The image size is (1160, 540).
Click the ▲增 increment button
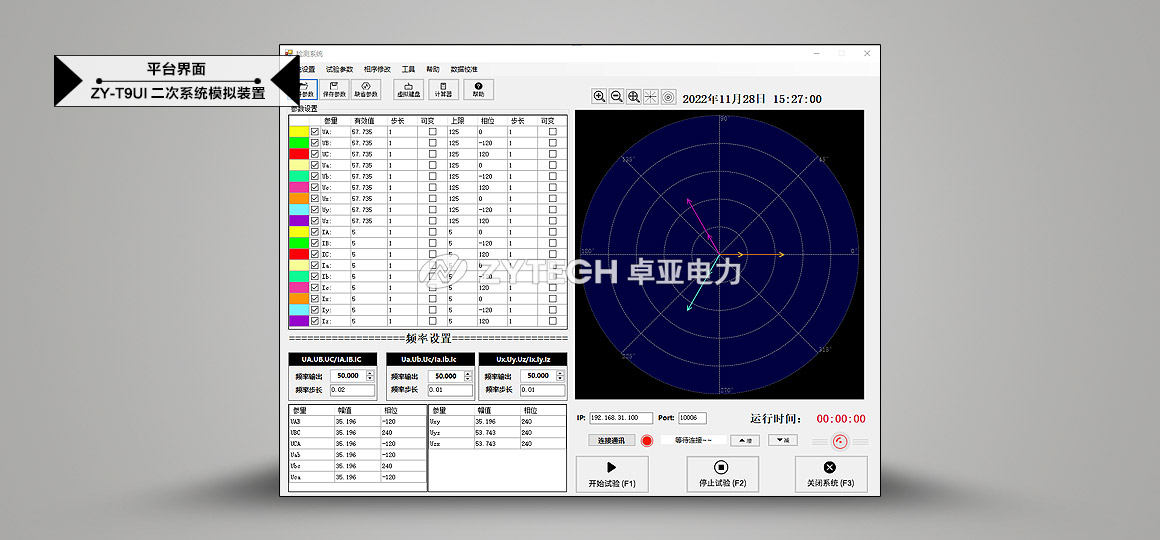(745, 440)
